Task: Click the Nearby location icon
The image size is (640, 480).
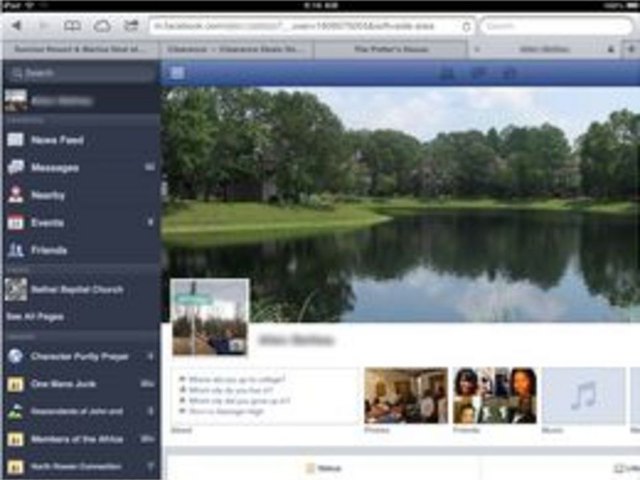Action: (16, 195)
